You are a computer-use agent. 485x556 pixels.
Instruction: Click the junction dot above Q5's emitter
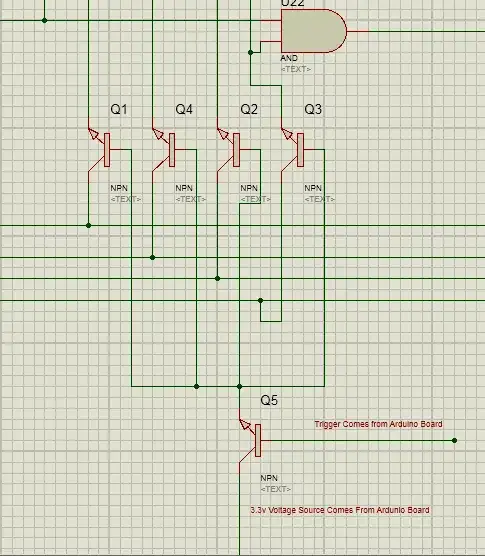239,386
